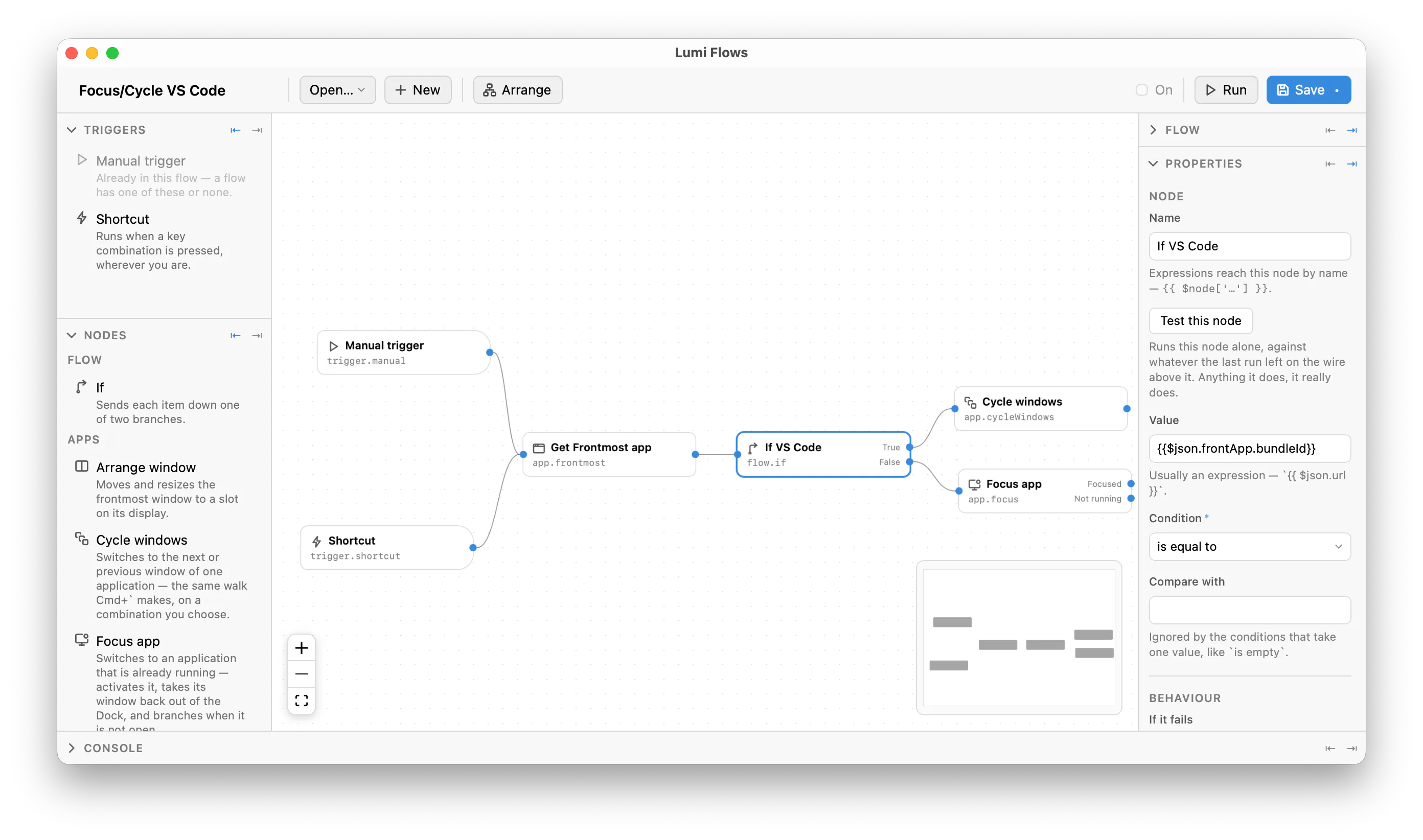Zoom out on the canvas with the minus button
Viewport: 1423px width, 840px height.
click(x=301, y=674)
